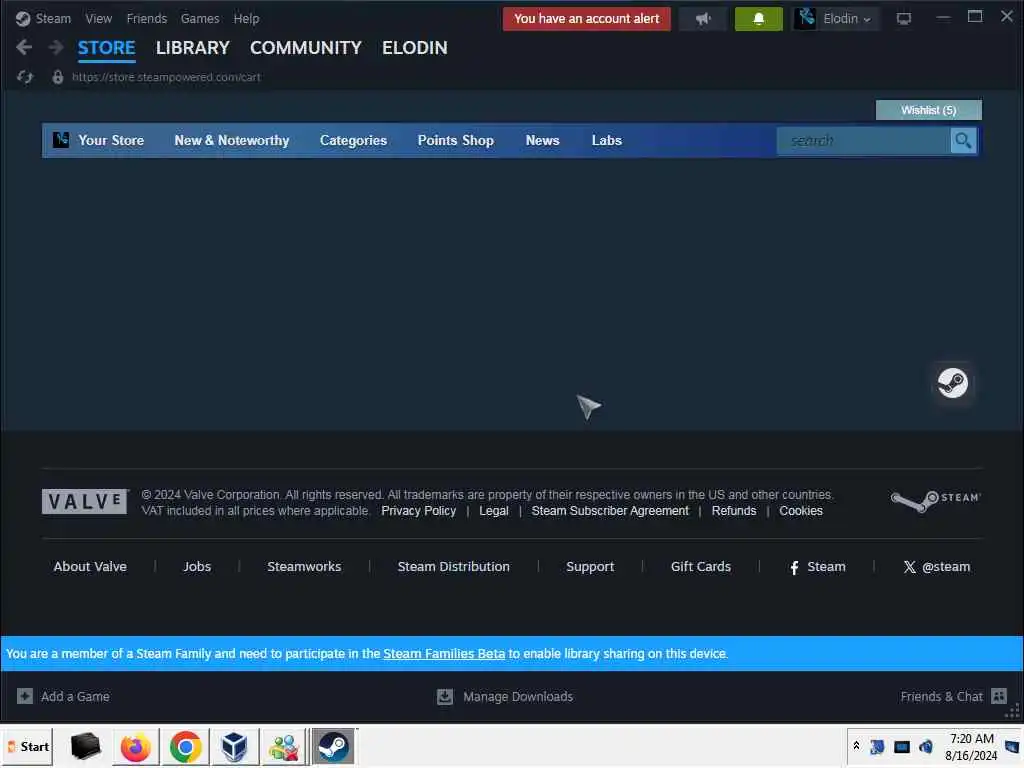Open the Games menu

coord(200,18)
